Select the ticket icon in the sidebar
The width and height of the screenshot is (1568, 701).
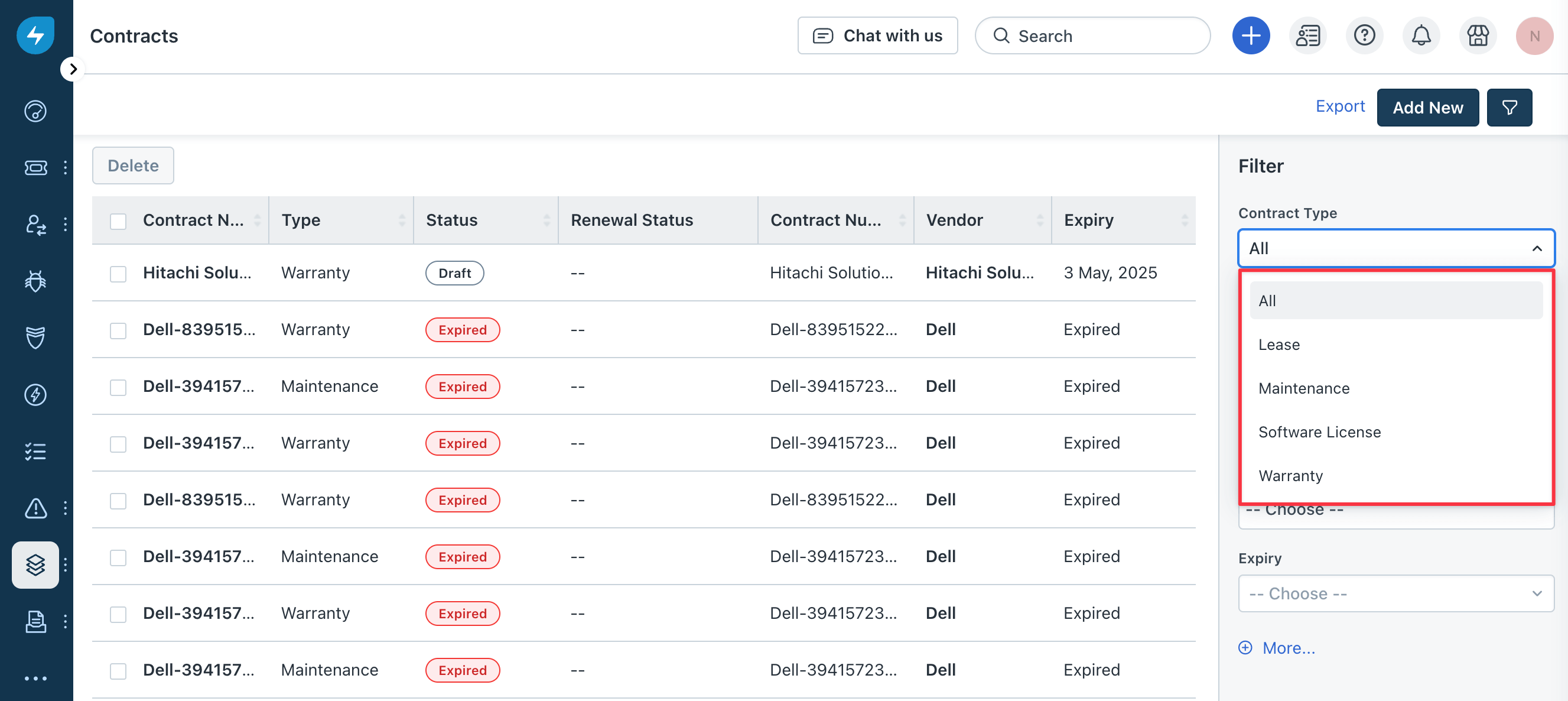point(35,168)
